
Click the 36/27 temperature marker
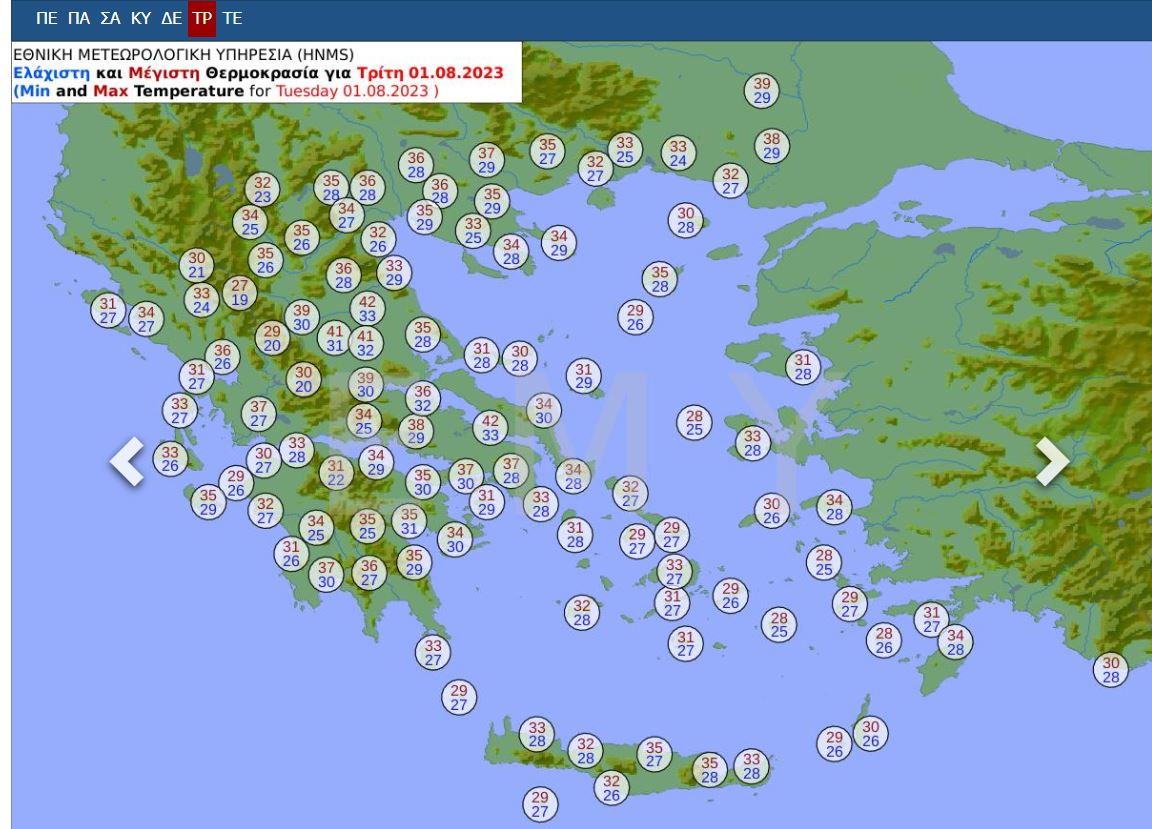369,573
